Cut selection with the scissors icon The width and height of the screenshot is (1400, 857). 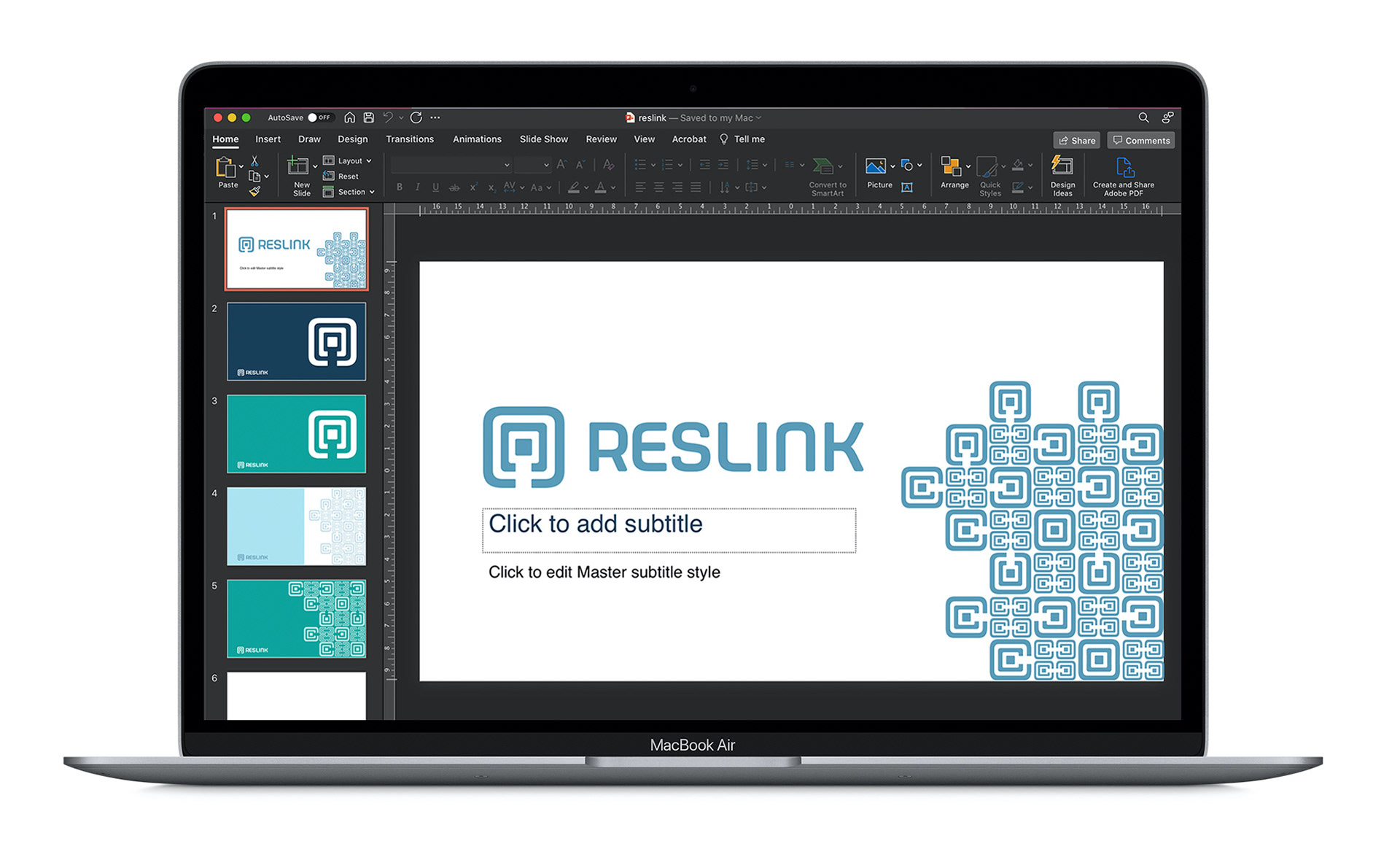(254, 160)
